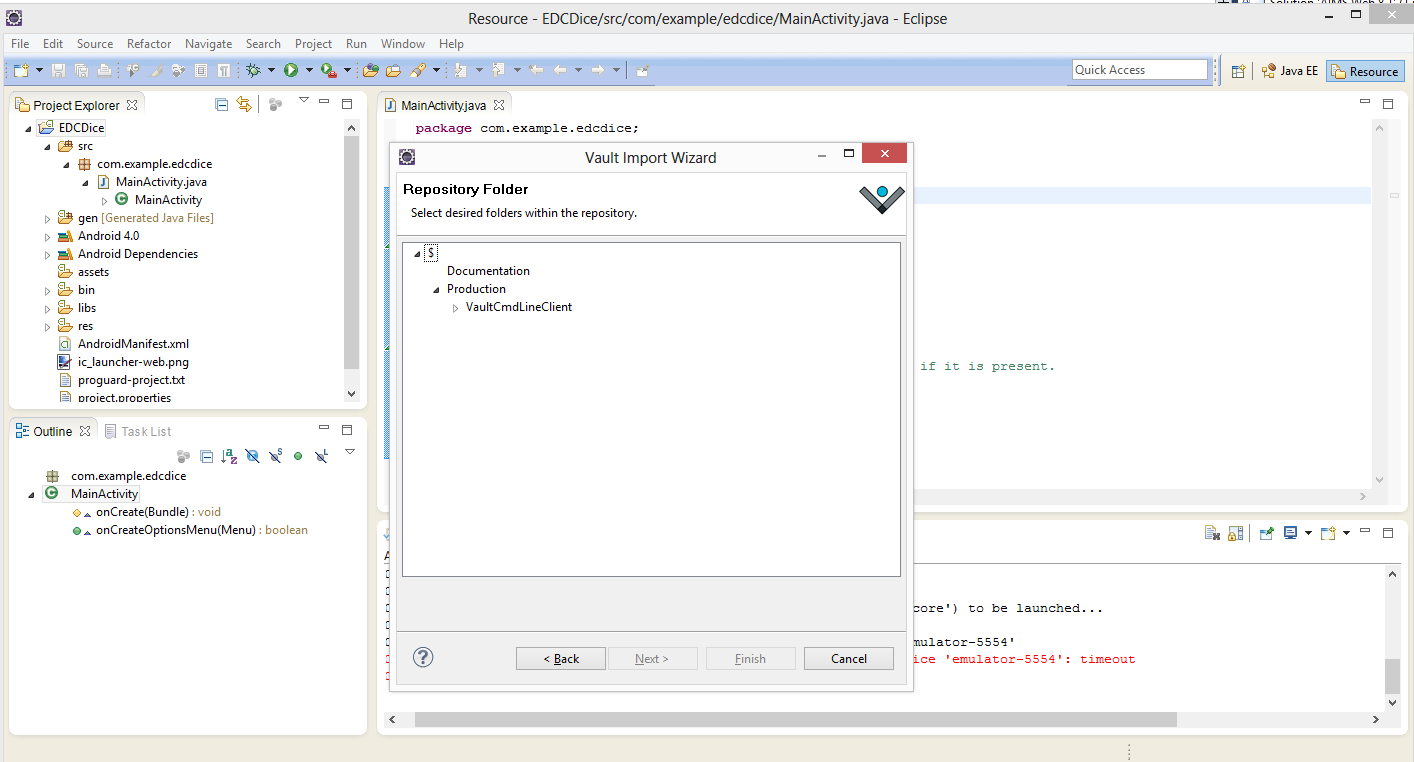Expand the Android 4.0 library node
Image resolution: width=1414 pixels, height=762 pixels.
click(47, 236)
